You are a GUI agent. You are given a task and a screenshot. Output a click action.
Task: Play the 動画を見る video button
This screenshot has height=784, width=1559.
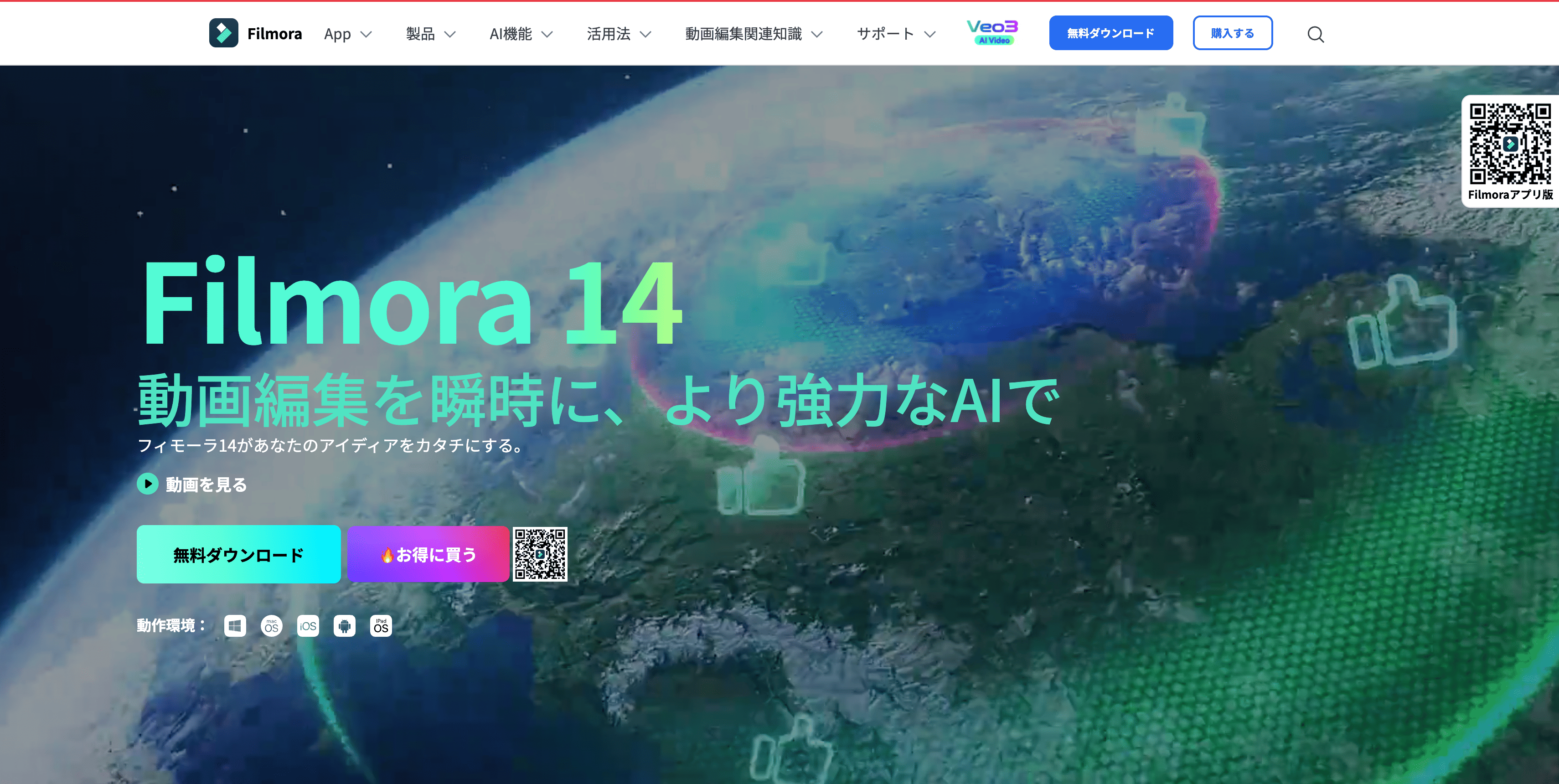tap(148, 484)
